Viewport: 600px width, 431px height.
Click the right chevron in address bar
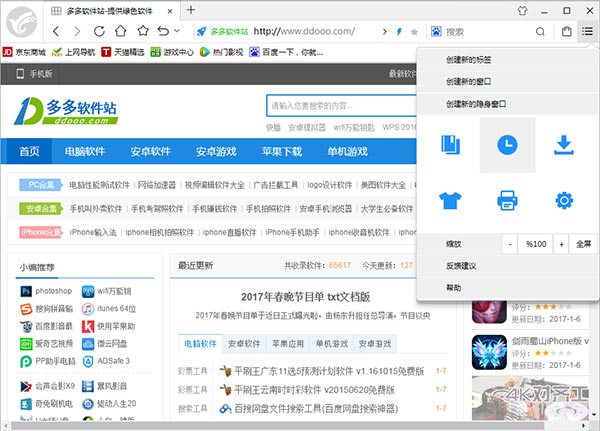click(385, 31)
